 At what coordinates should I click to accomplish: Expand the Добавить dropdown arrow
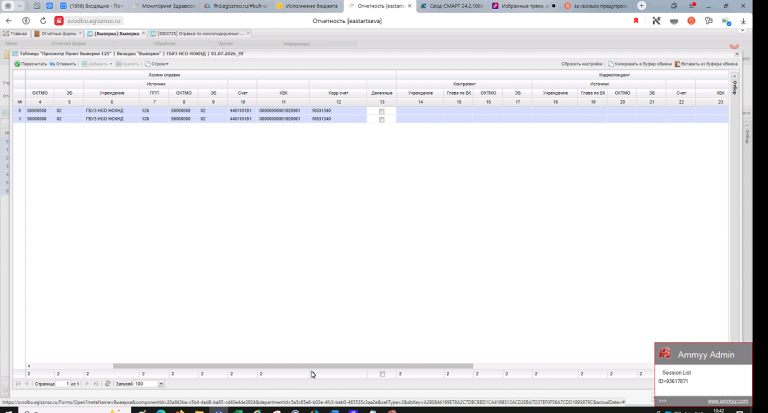(x=111, y=64)
